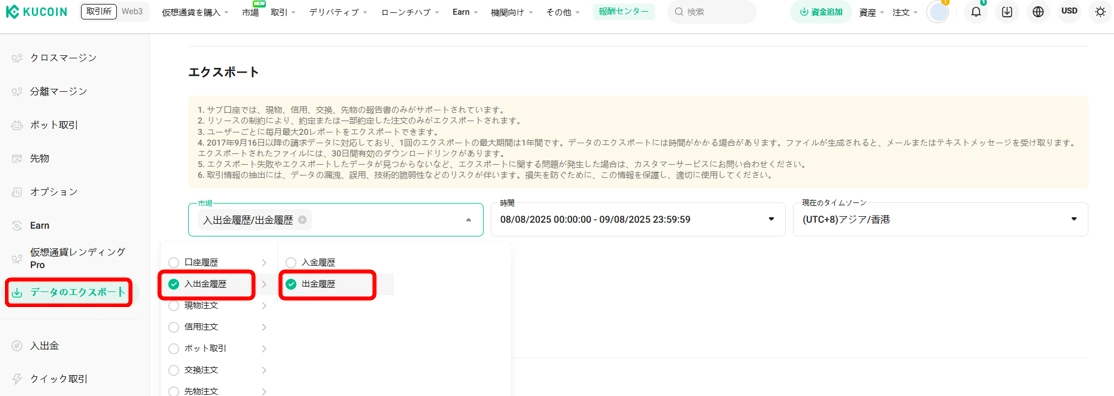Click the ボット取引 sidebar icon

tap(17, 125)
